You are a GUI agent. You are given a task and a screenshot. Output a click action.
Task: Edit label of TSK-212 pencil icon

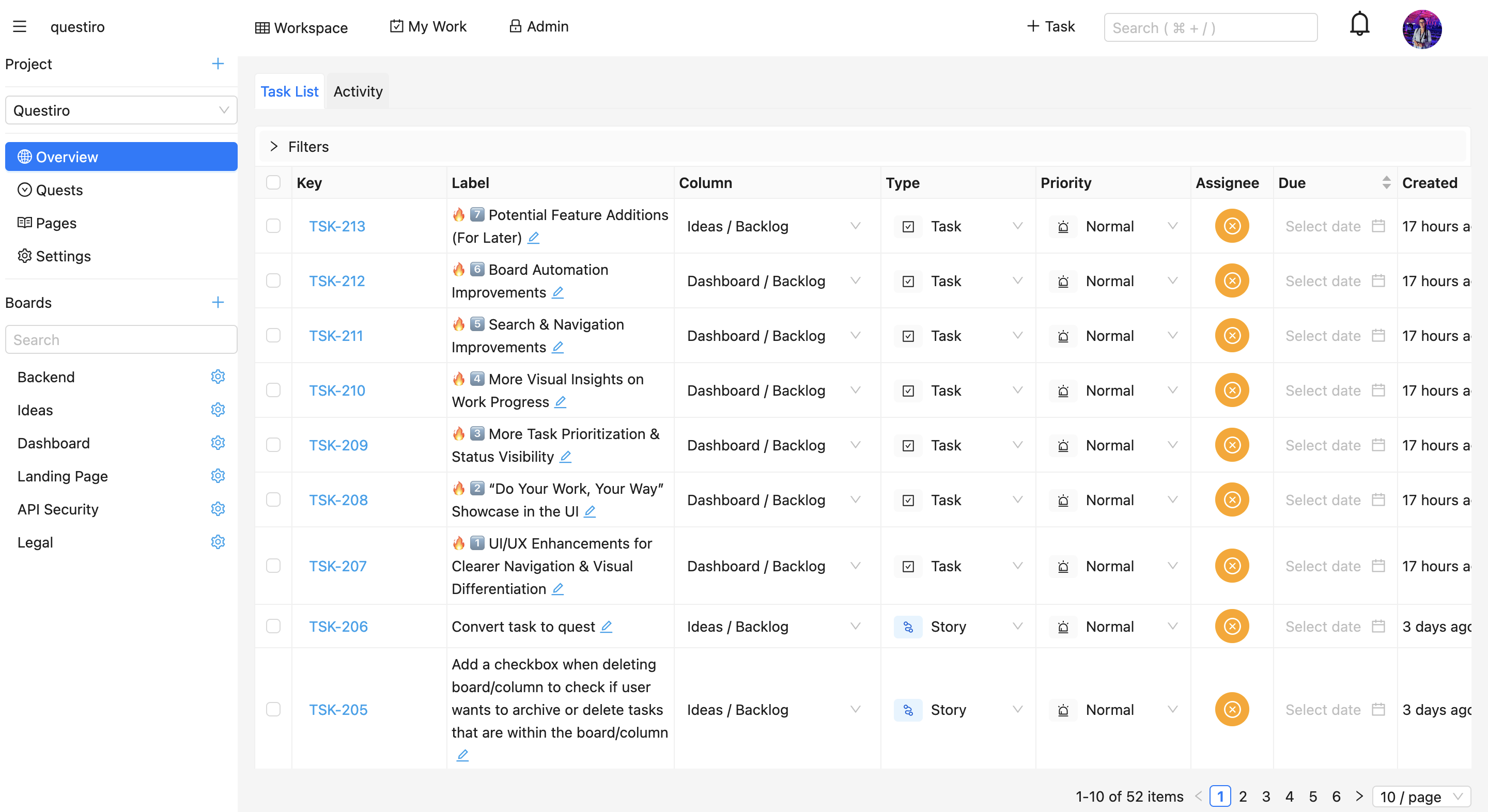click(x=557, y=292)
